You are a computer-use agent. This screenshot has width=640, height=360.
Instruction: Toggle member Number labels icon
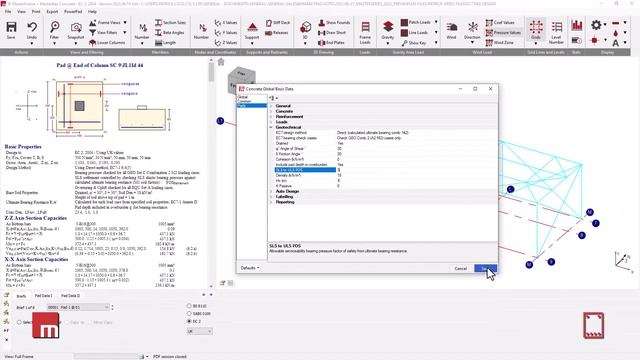(x=142, y=27)
